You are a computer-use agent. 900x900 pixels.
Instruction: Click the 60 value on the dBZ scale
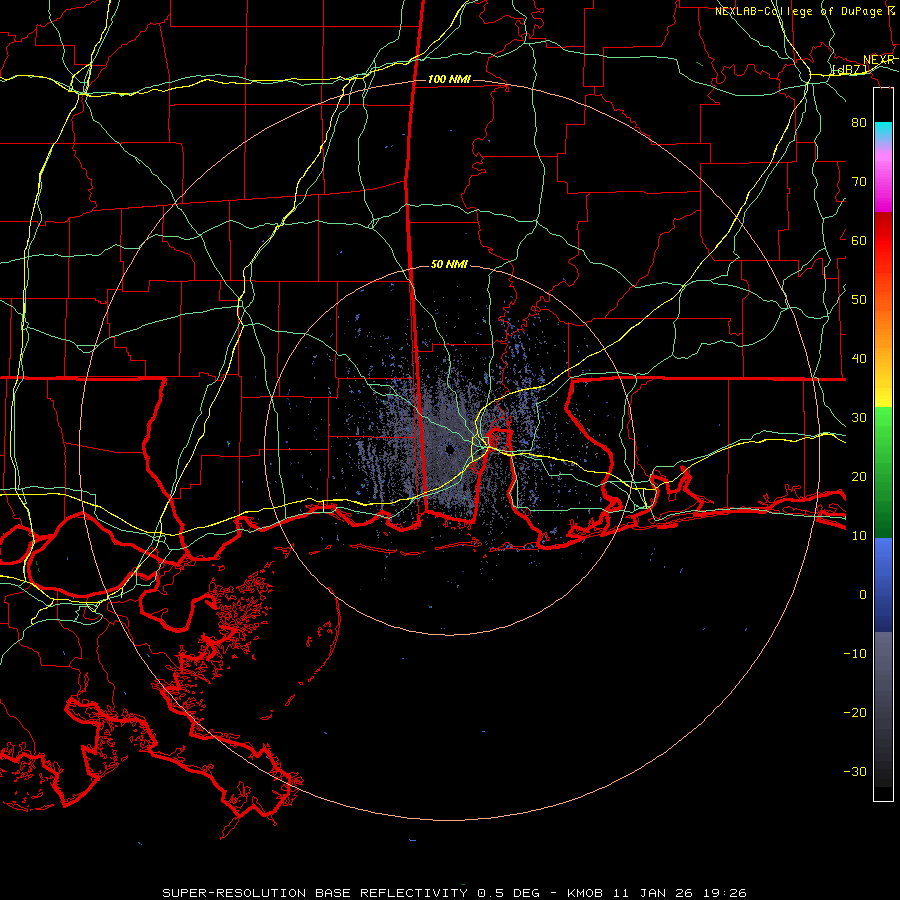[859, 240]
